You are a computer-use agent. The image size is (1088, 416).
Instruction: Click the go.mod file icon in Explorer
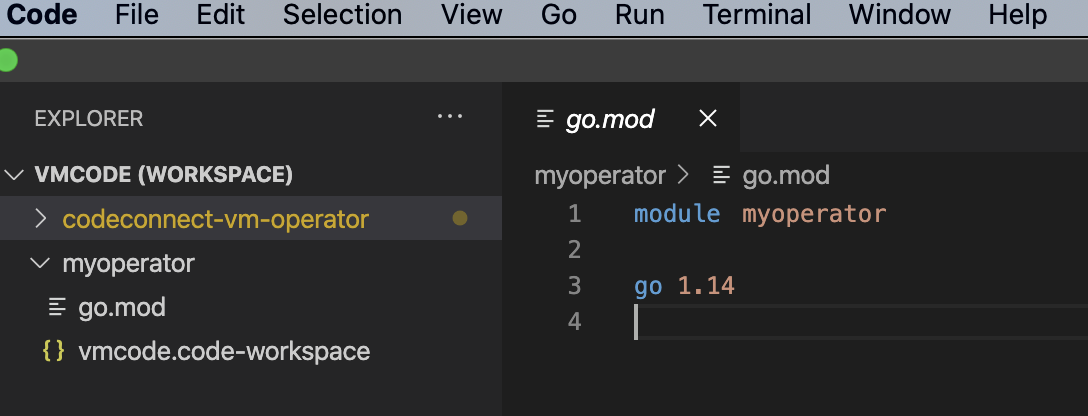pos(57,307)
